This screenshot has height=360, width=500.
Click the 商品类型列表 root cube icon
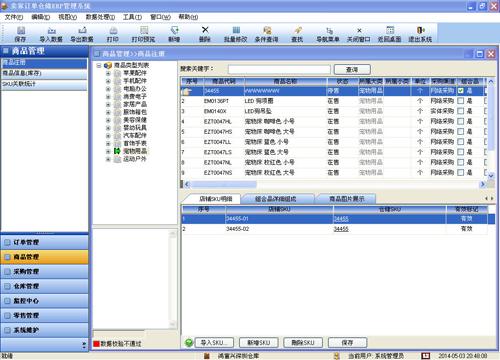click(x=108, y=65)
